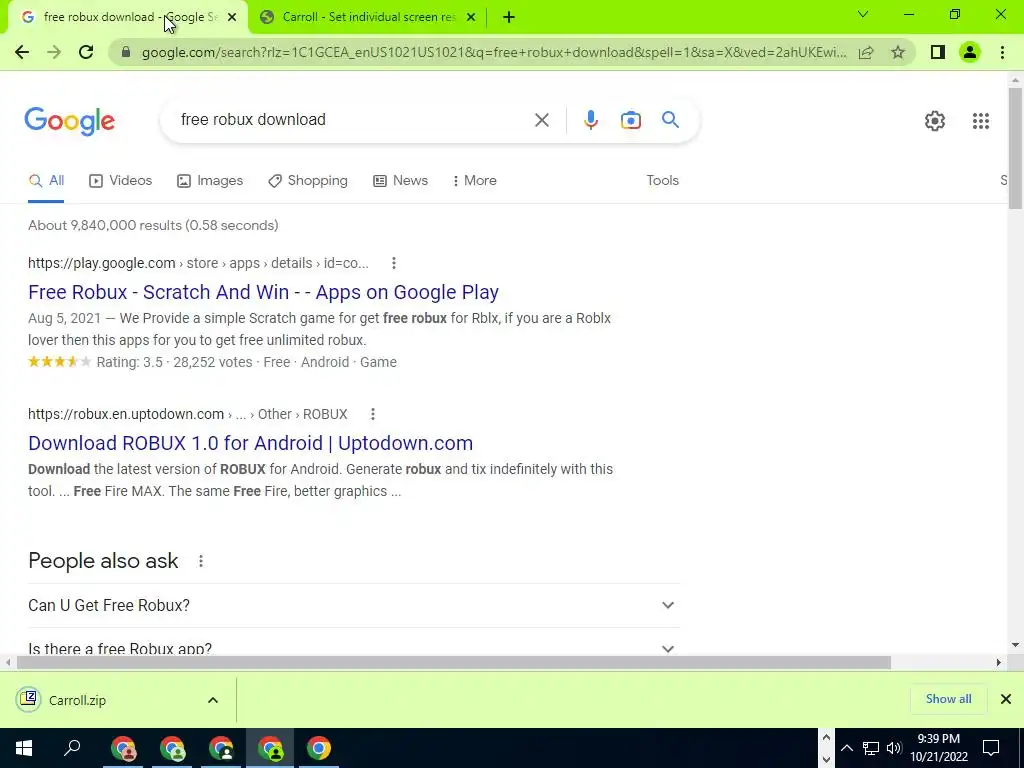Click the last Chrome icon in taskbar

pyautogui.click(x=319, y=748)
